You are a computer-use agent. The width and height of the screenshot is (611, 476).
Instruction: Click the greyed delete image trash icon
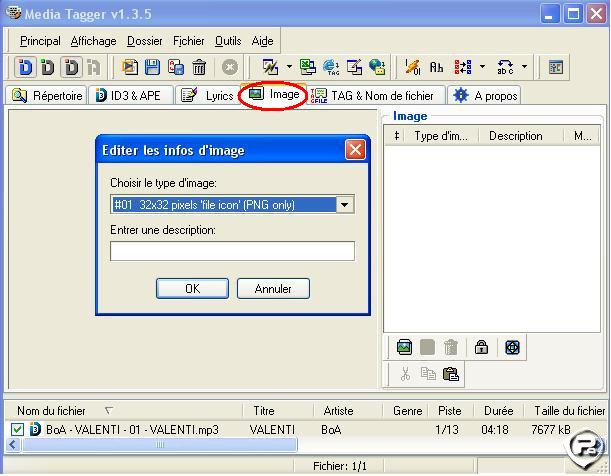pos(451,347)
